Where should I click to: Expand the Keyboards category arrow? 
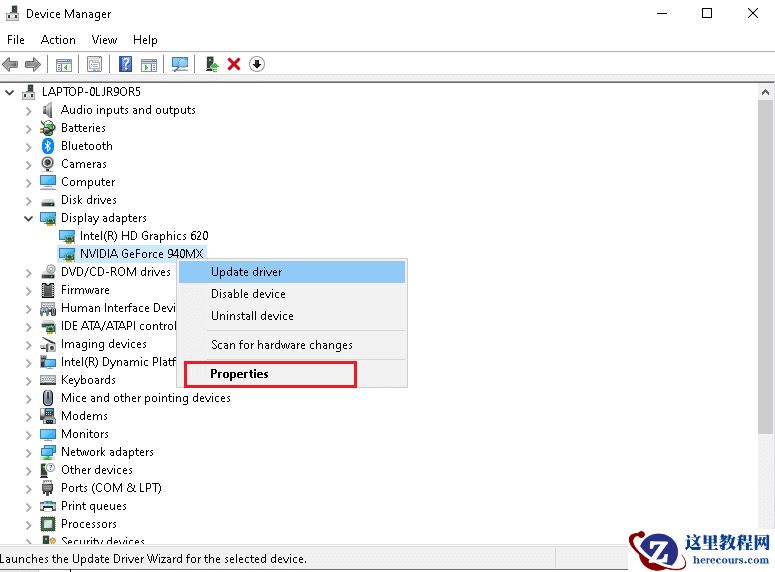coord(29,381)
